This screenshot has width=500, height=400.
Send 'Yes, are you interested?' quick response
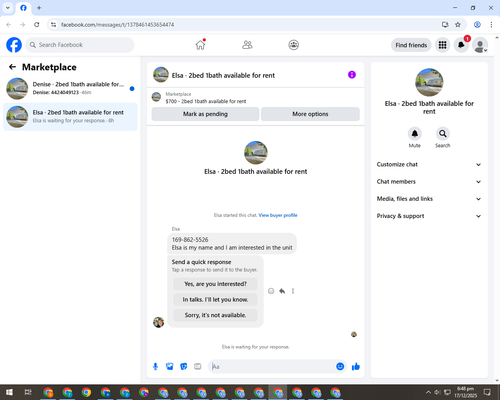click(x=215, y=284)
